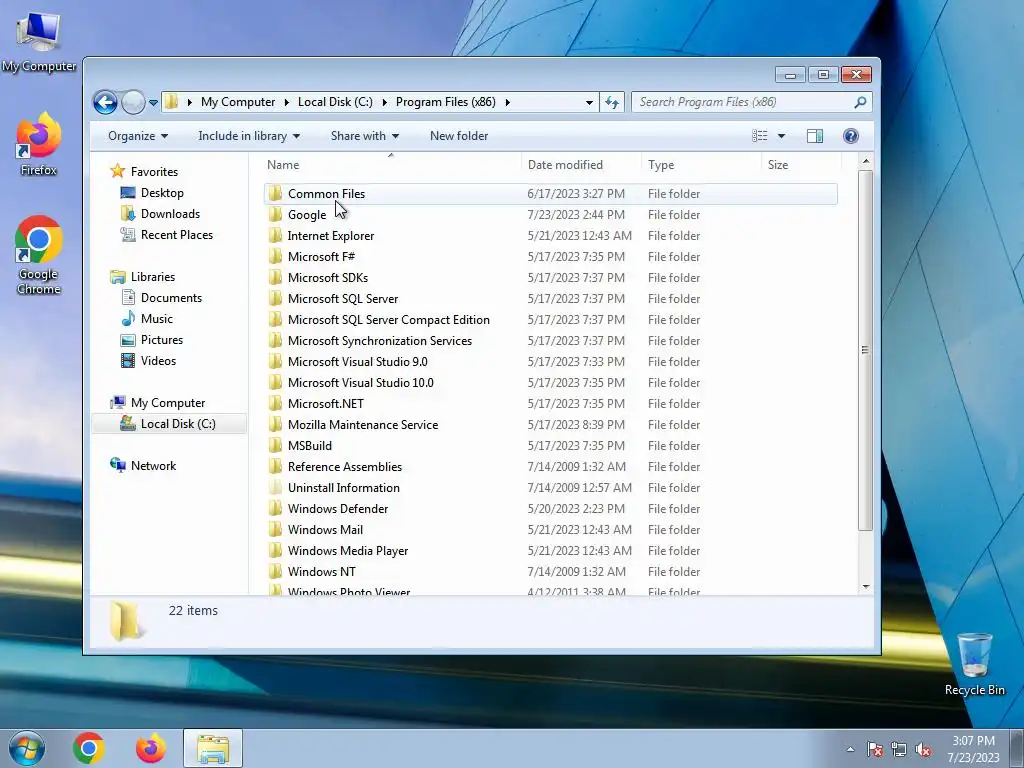The image size is (1024, 768).
Task: Select the Internet Explorer folder icon
Action: tap(276, 235)
